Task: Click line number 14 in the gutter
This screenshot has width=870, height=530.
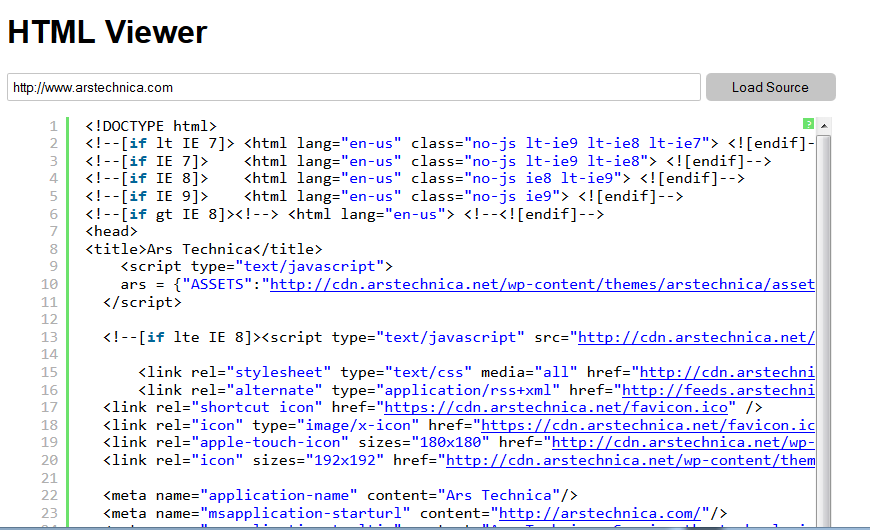Action: pyautogui.click(x=49, y=355)
